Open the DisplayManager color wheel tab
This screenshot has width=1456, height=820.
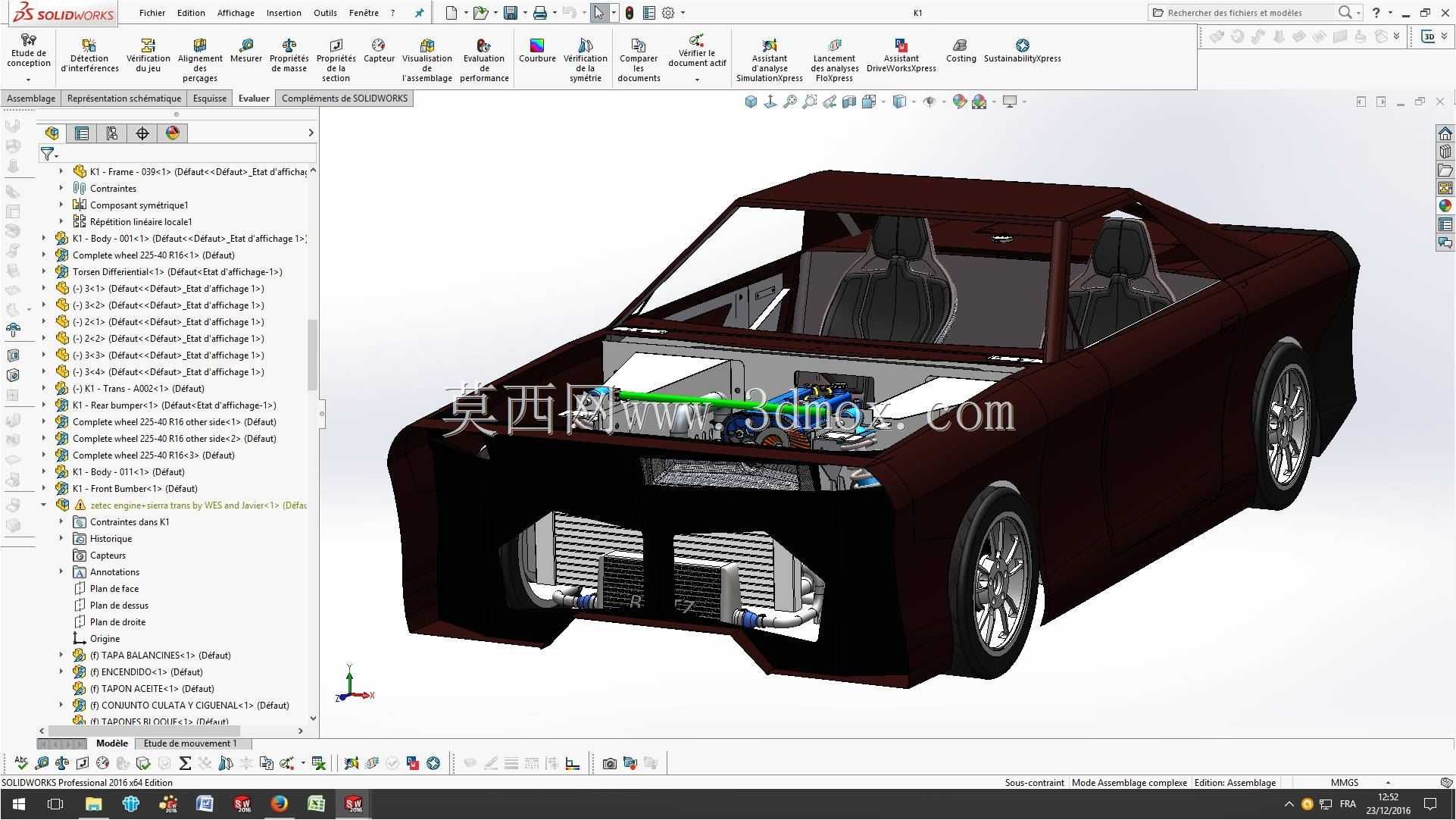tap(173, 133)
